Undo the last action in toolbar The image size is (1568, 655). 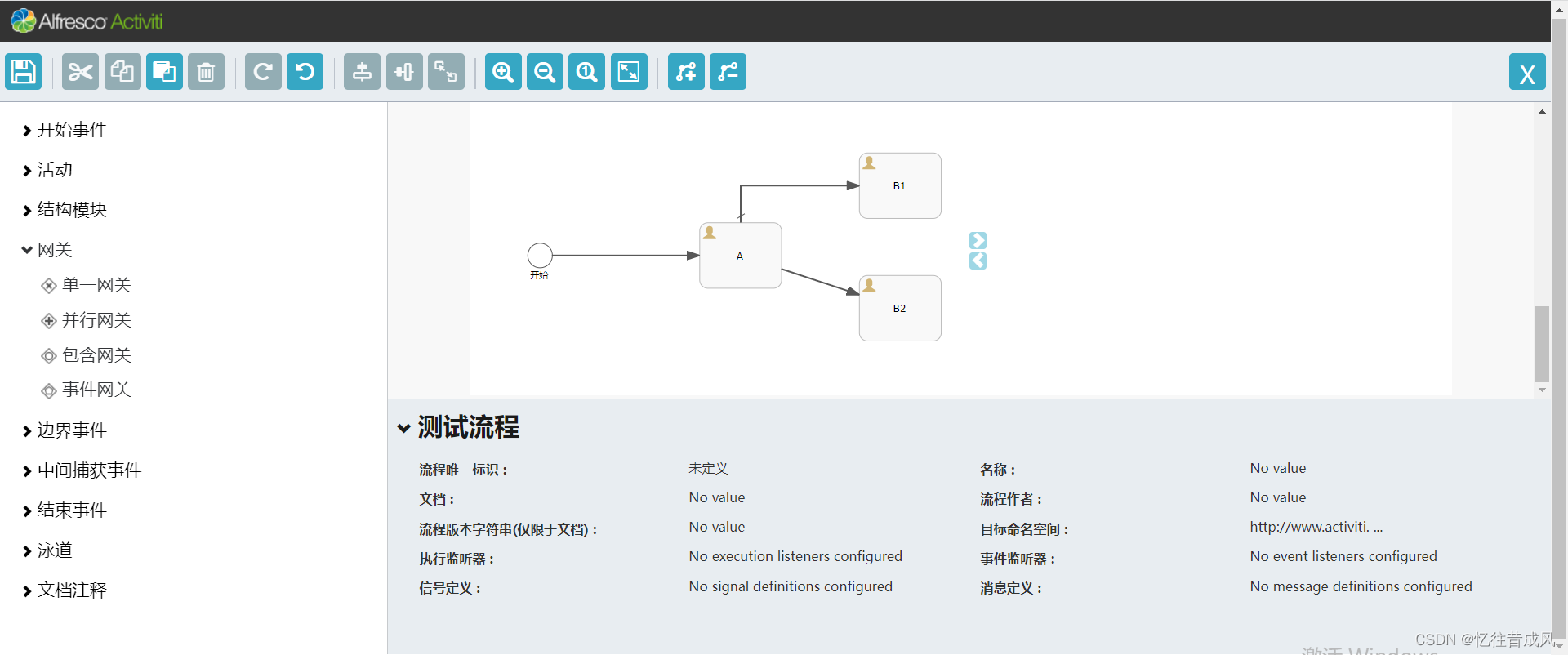click(305, 72)
